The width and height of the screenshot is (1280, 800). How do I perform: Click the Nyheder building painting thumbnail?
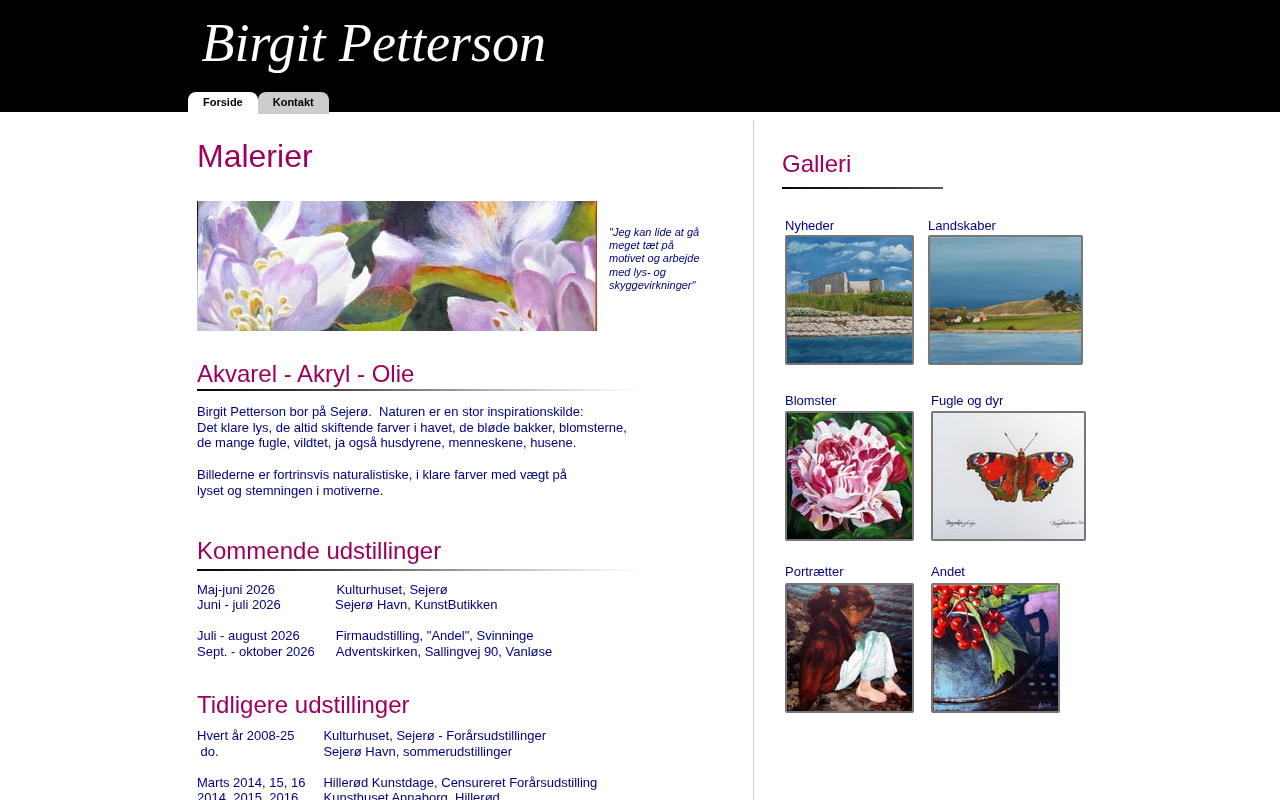point(849,300)
